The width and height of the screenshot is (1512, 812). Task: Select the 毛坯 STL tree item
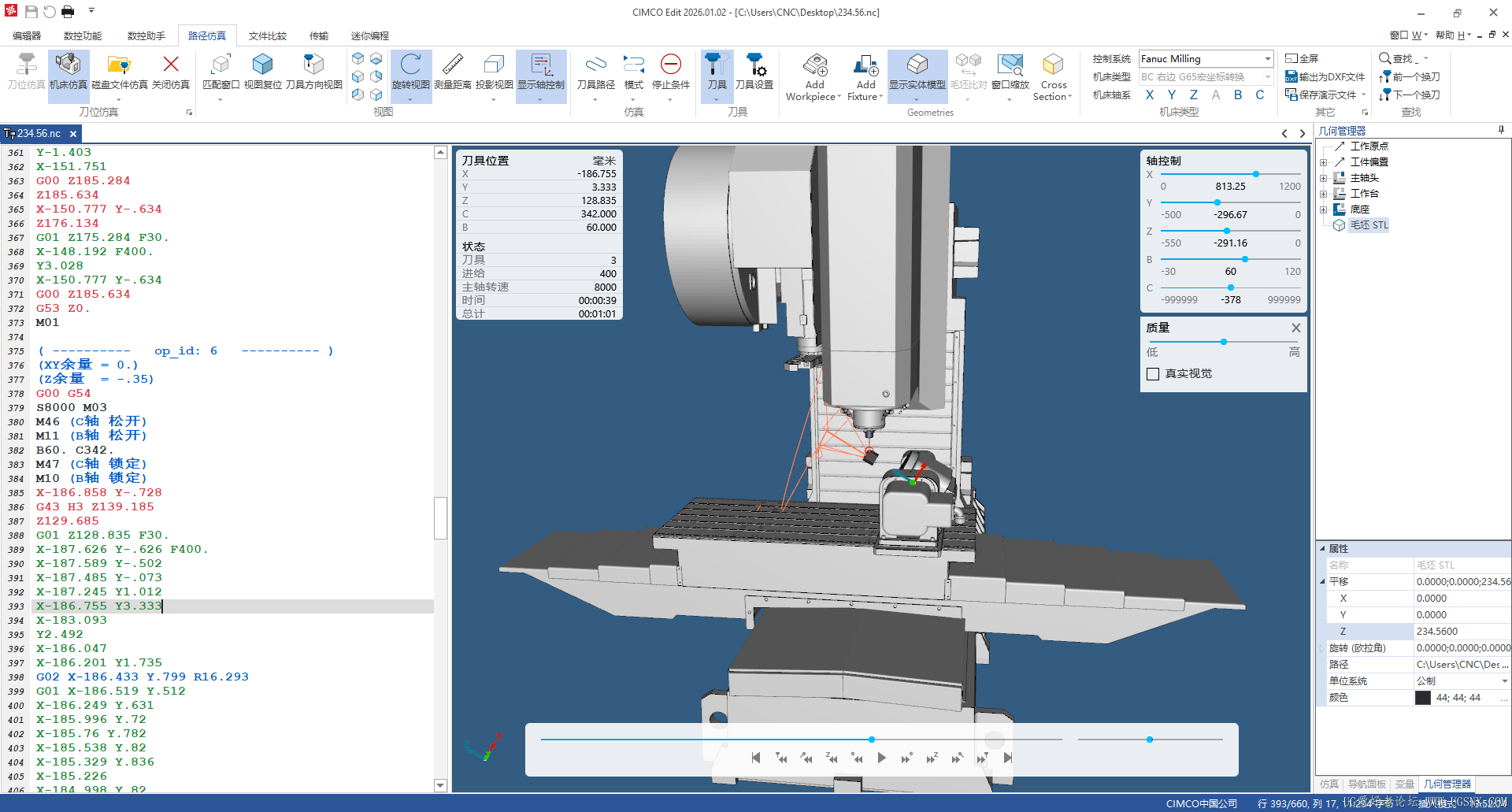pyautogui.click(x=1369, y=225)
